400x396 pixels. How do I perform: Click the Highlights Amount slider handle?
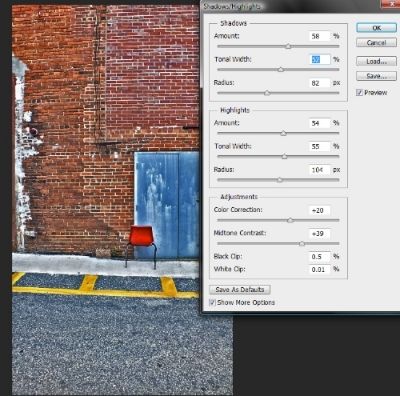283,133
